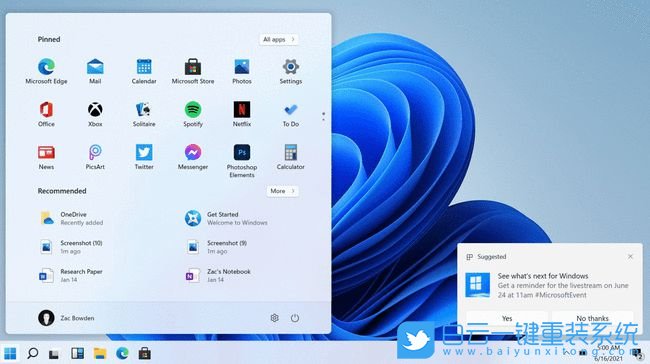Screen dimensions: 650x364
Task: Open the News app
Action: tap(46, 156)
